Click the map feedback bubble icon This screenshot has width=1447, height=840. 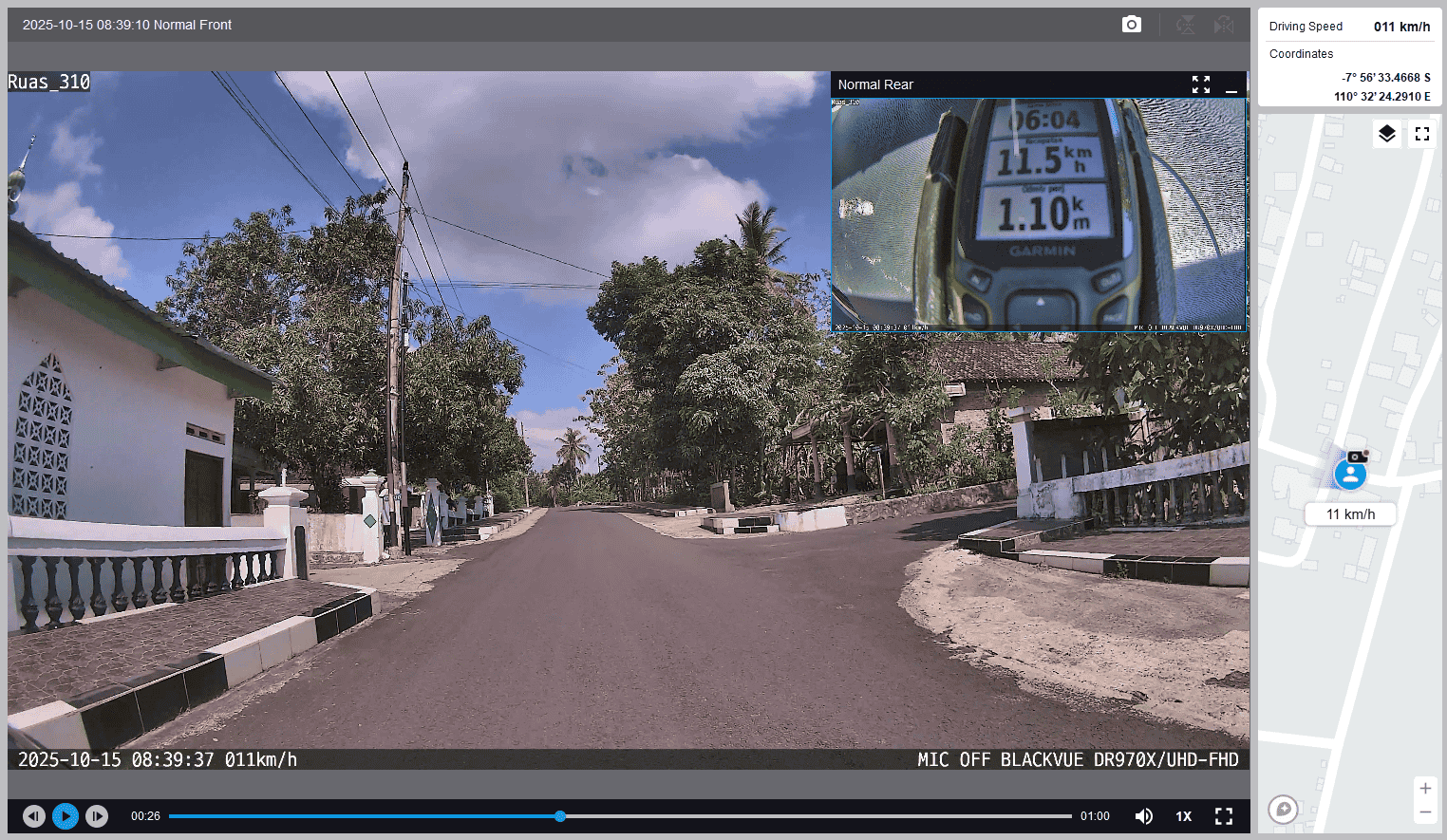point(1283,810)
